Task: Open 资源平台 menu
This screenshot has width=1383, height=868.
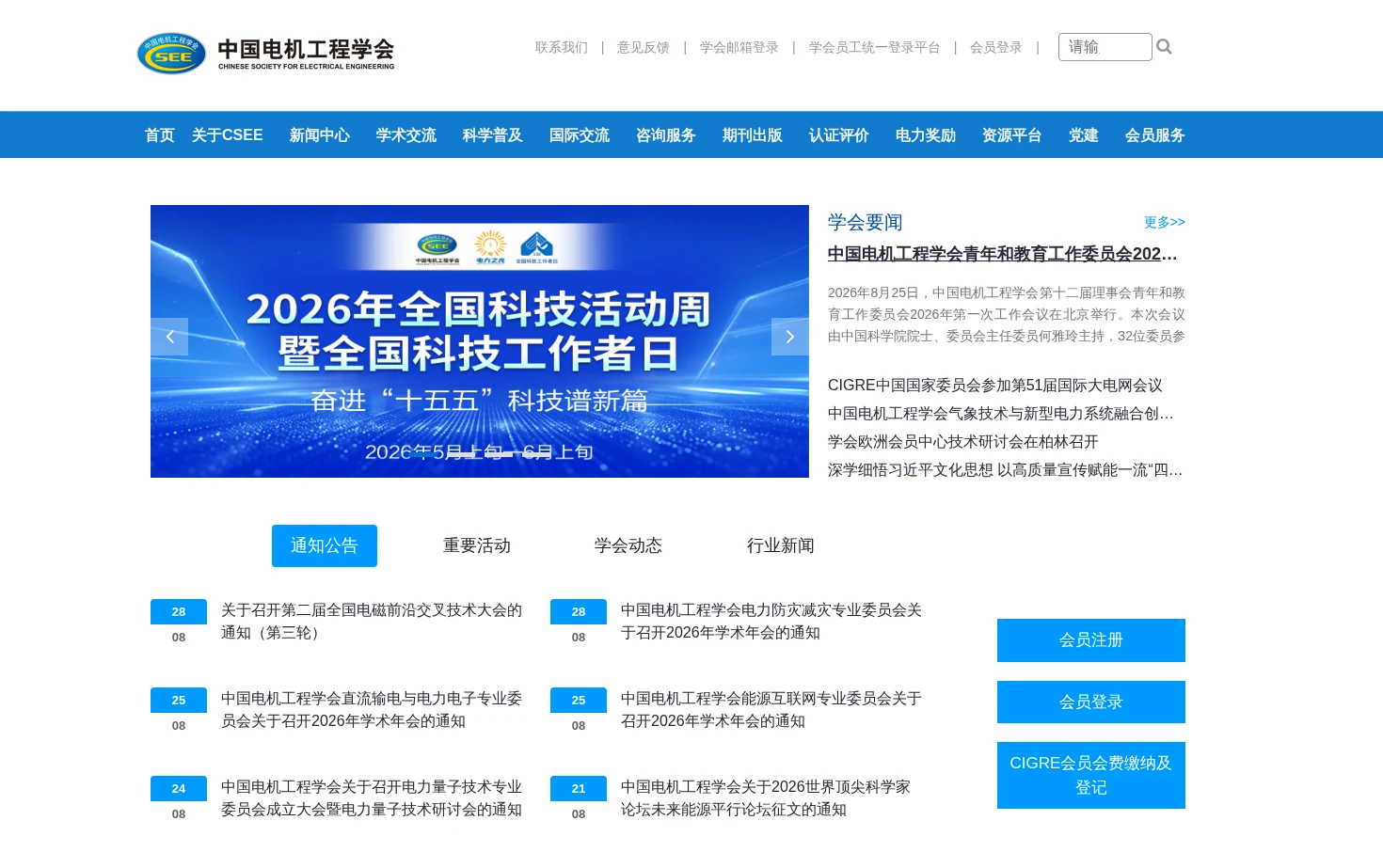Action: 1012,135
